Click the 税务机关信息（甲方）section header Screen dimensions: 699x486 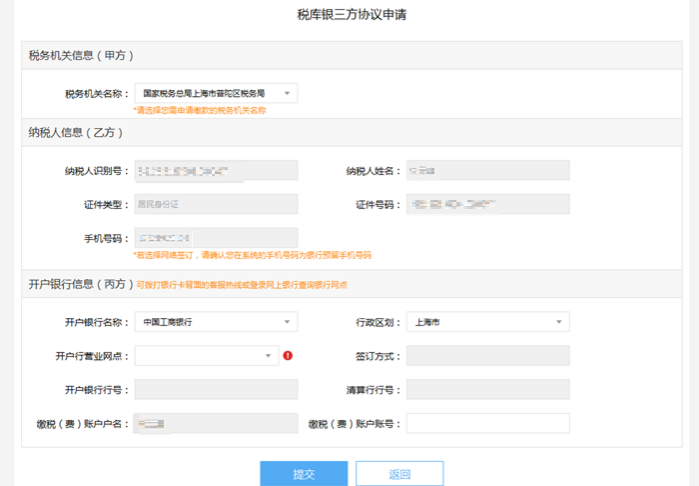click(x=81, y=55)
